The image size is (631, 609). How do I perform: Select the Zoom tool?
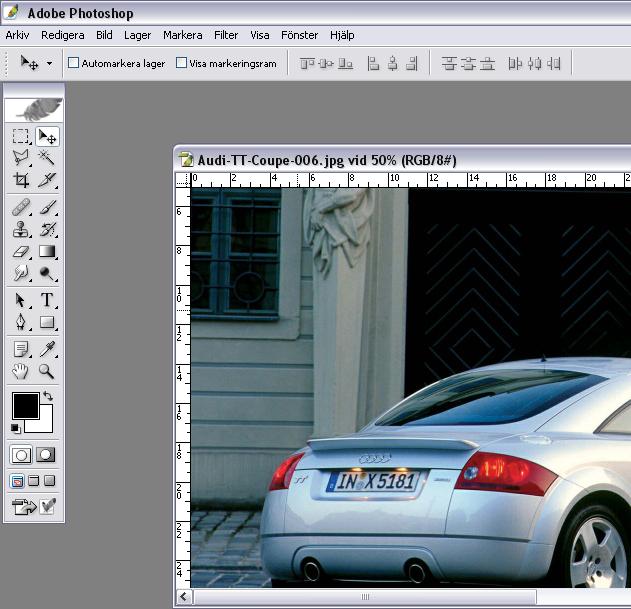coord(47,371)
